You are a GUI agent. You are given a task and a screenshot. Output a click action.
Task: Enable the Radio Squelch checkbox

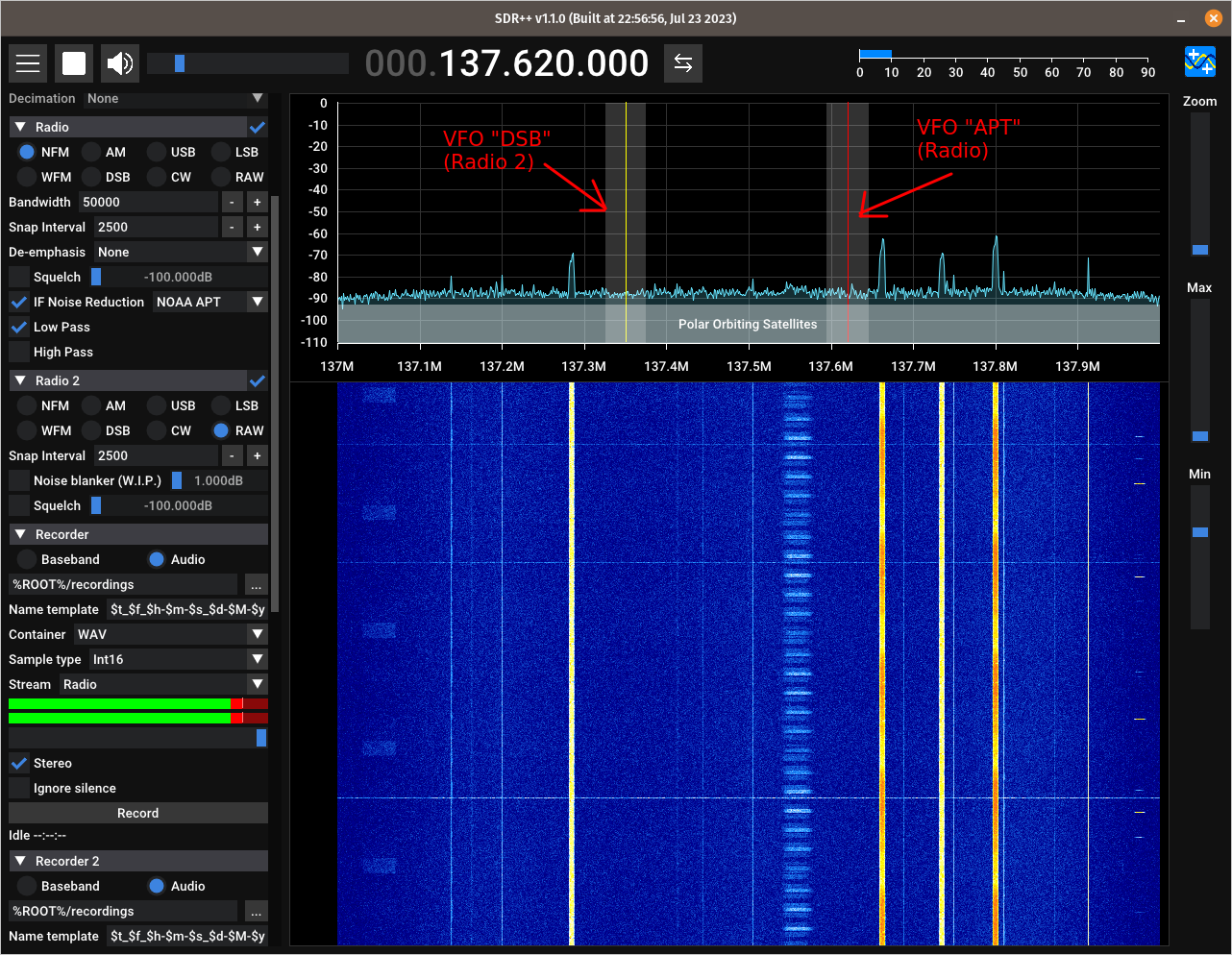[x=18, y=277]
